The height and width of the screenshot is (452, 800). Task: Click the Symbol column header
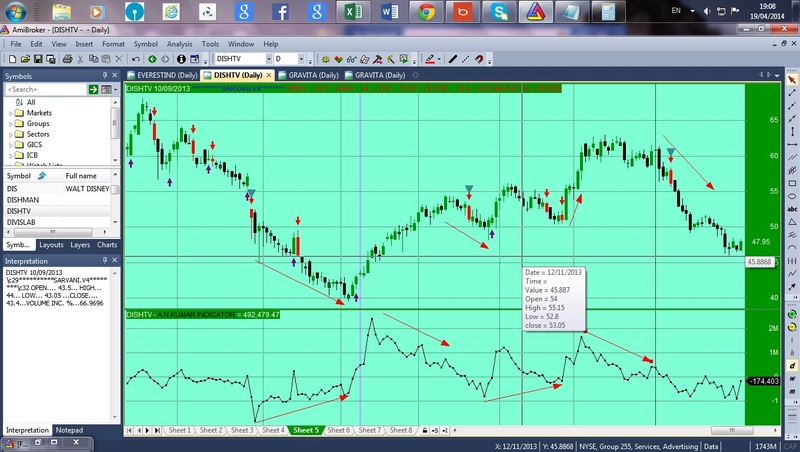[32, 175]
